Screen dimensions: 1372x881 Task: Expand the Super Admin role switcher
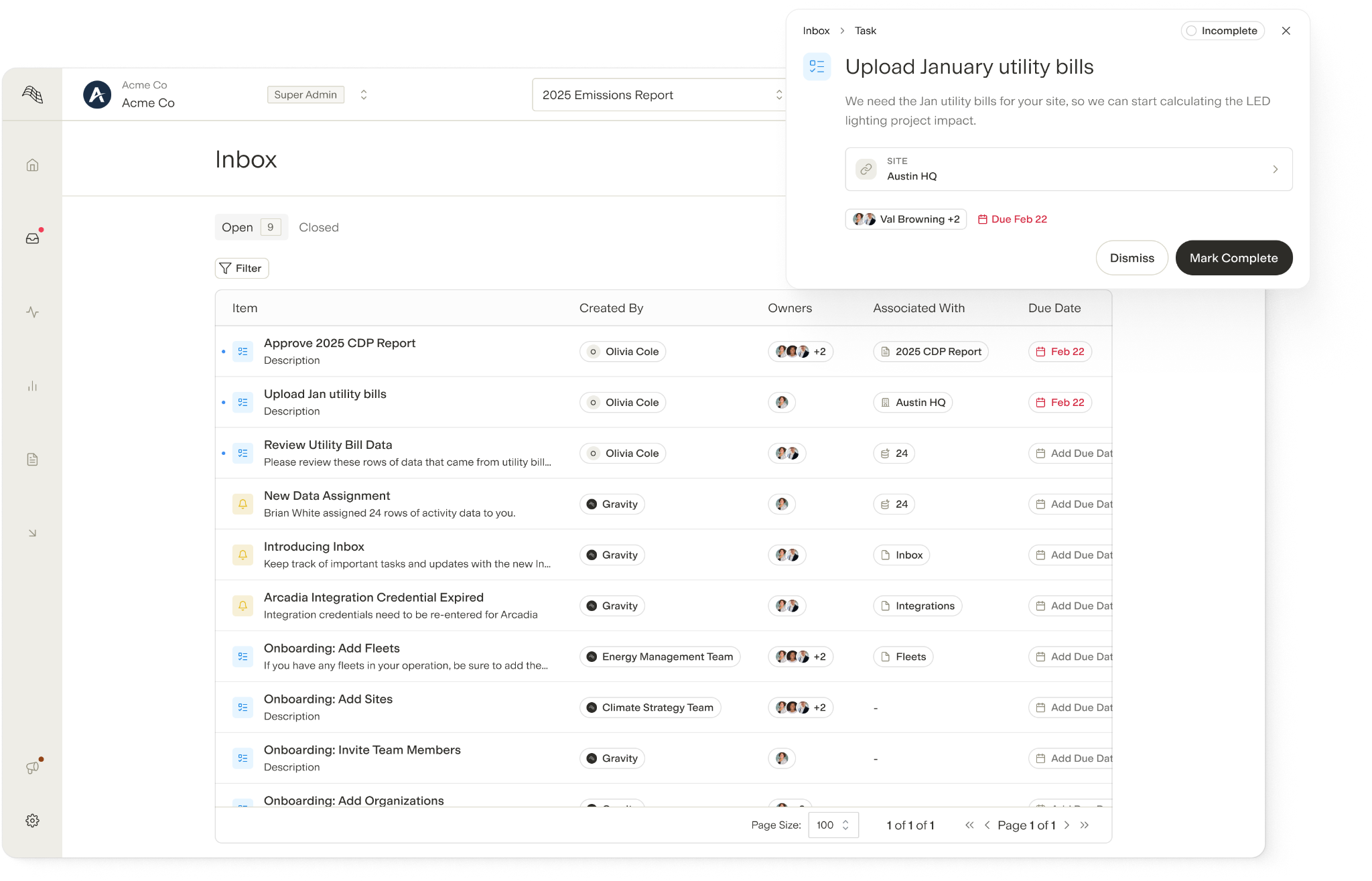(x=363, y=94)
